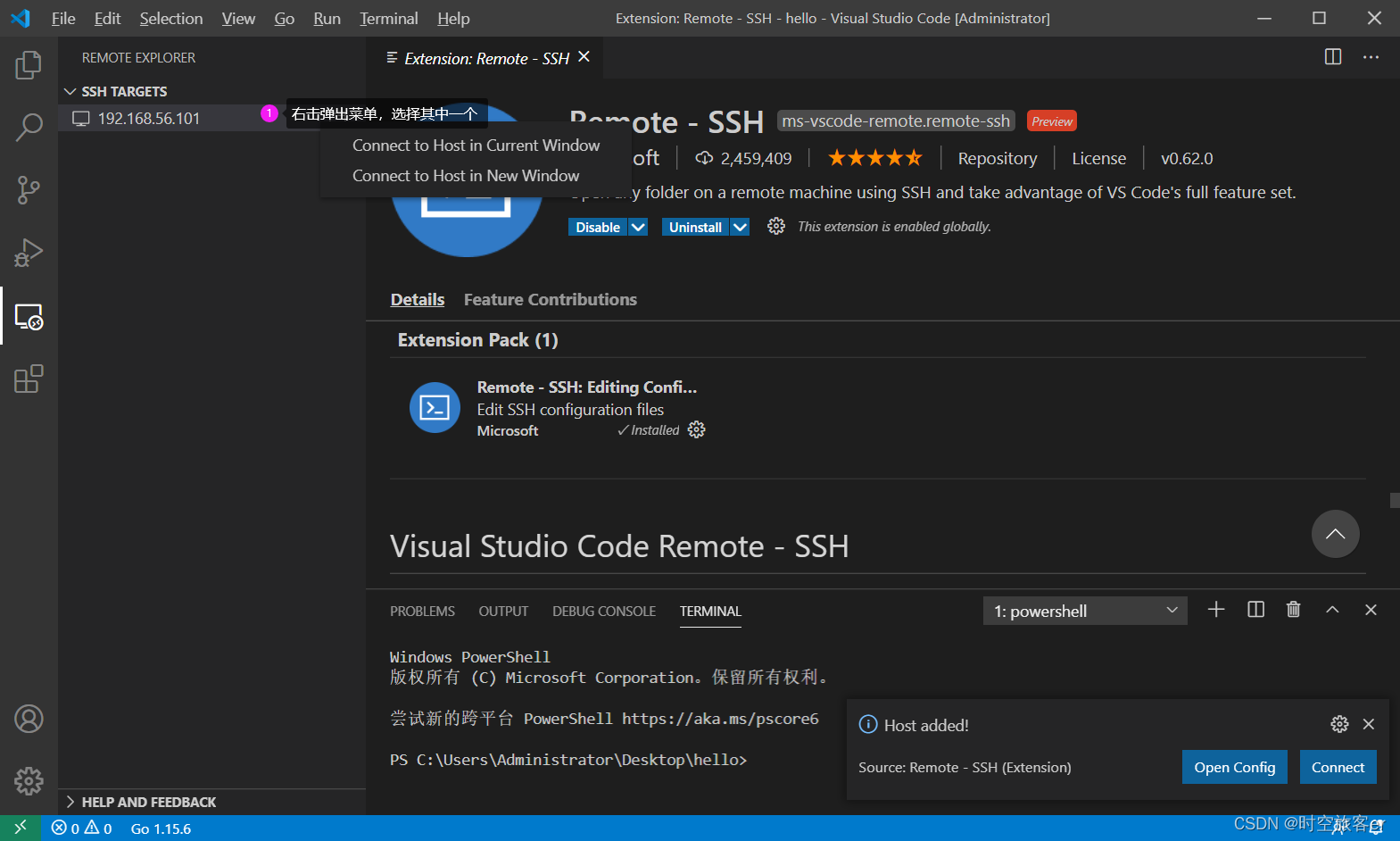Collapse the SSH TARGETS section
Image resolution: width=1400 pixels, height=841 pixels.
click(x=212, y=91)
